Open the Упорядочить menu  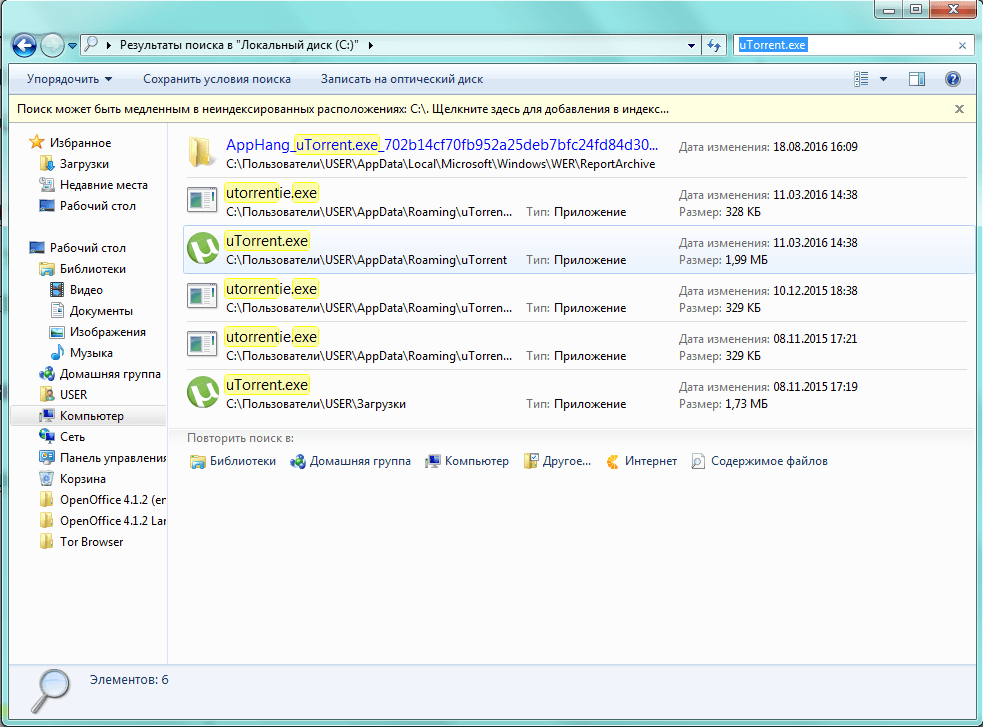[x=70, y=79]
